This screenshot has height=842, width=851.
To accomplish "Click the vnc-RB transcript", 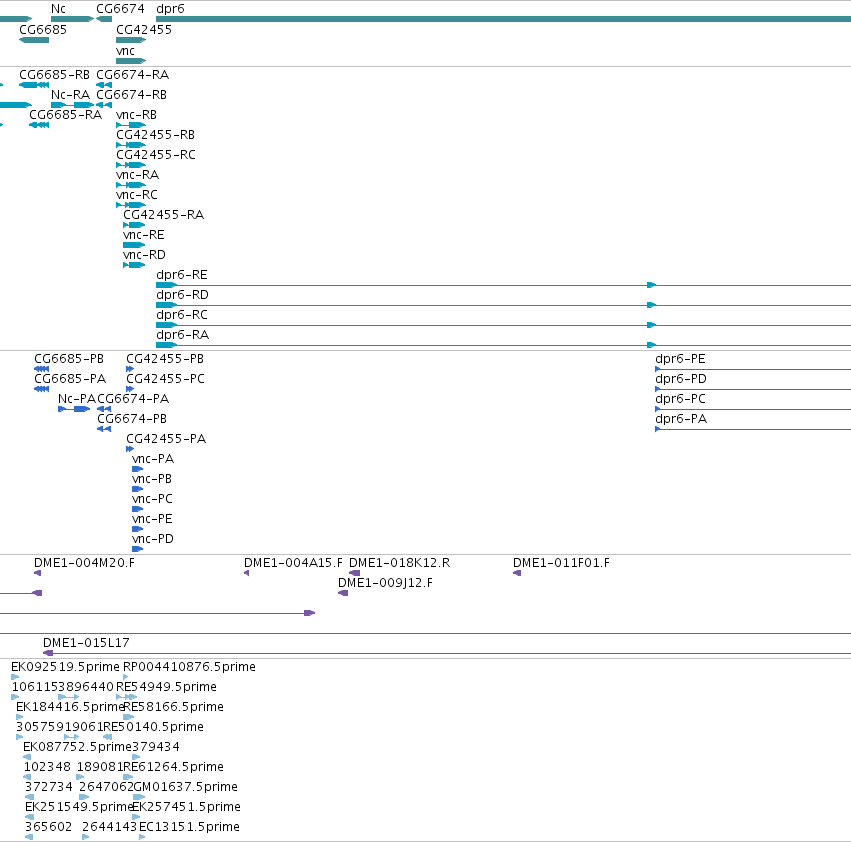I will [x=136, y=115].
